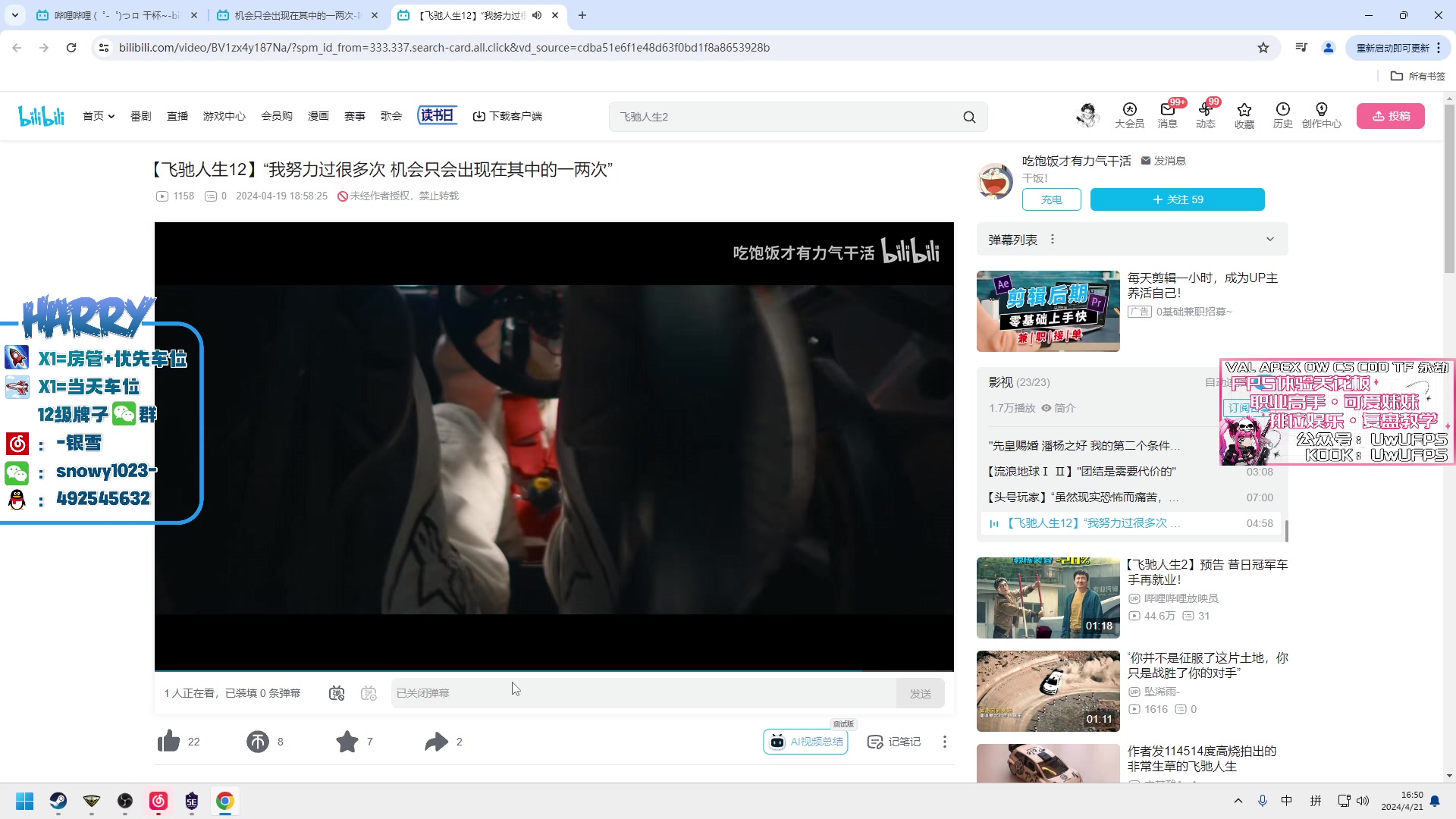
Task: Open Chrome menu 重新启动即可更新
Action: (x=1398, y=48)
